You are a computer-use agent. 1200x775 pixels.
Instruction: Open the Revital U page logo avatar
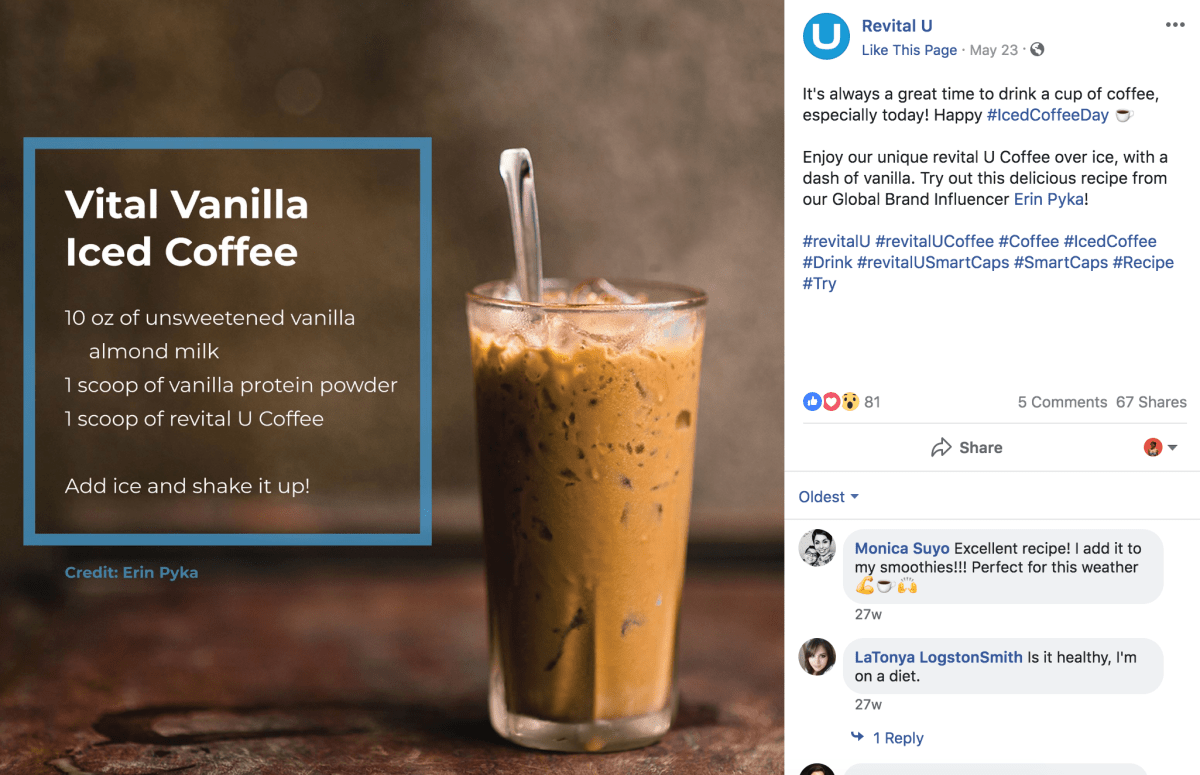826,37
